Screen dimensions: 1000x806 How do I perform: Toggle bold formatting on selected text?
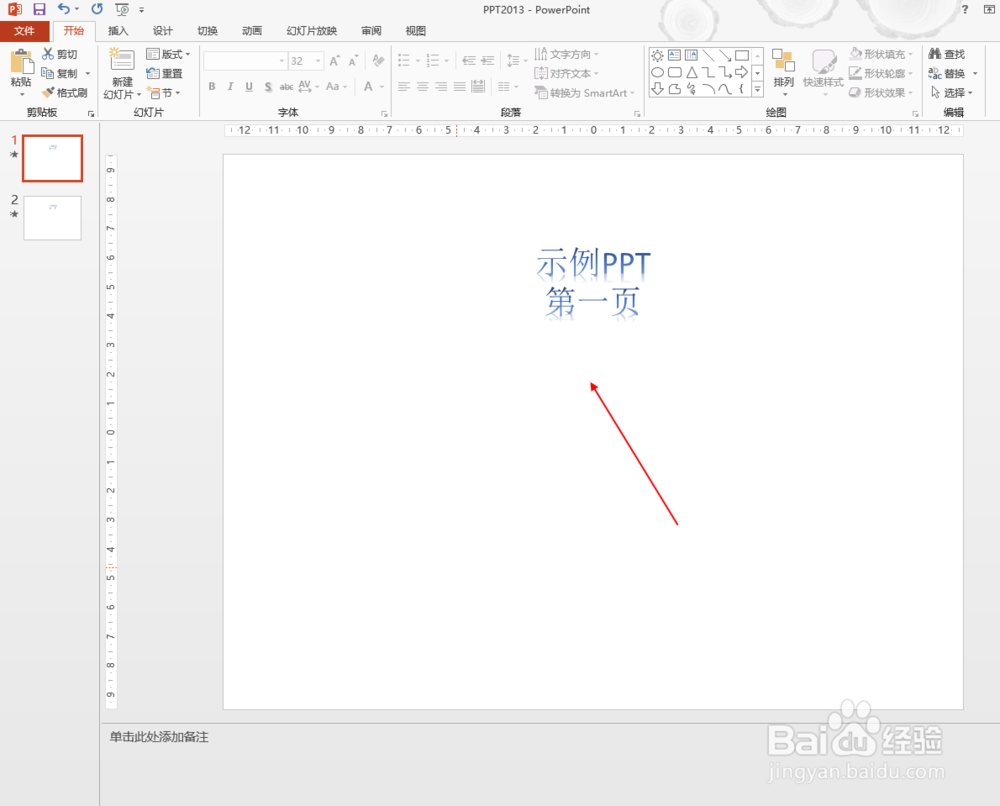pyautogui.click(x=211, y=87)
